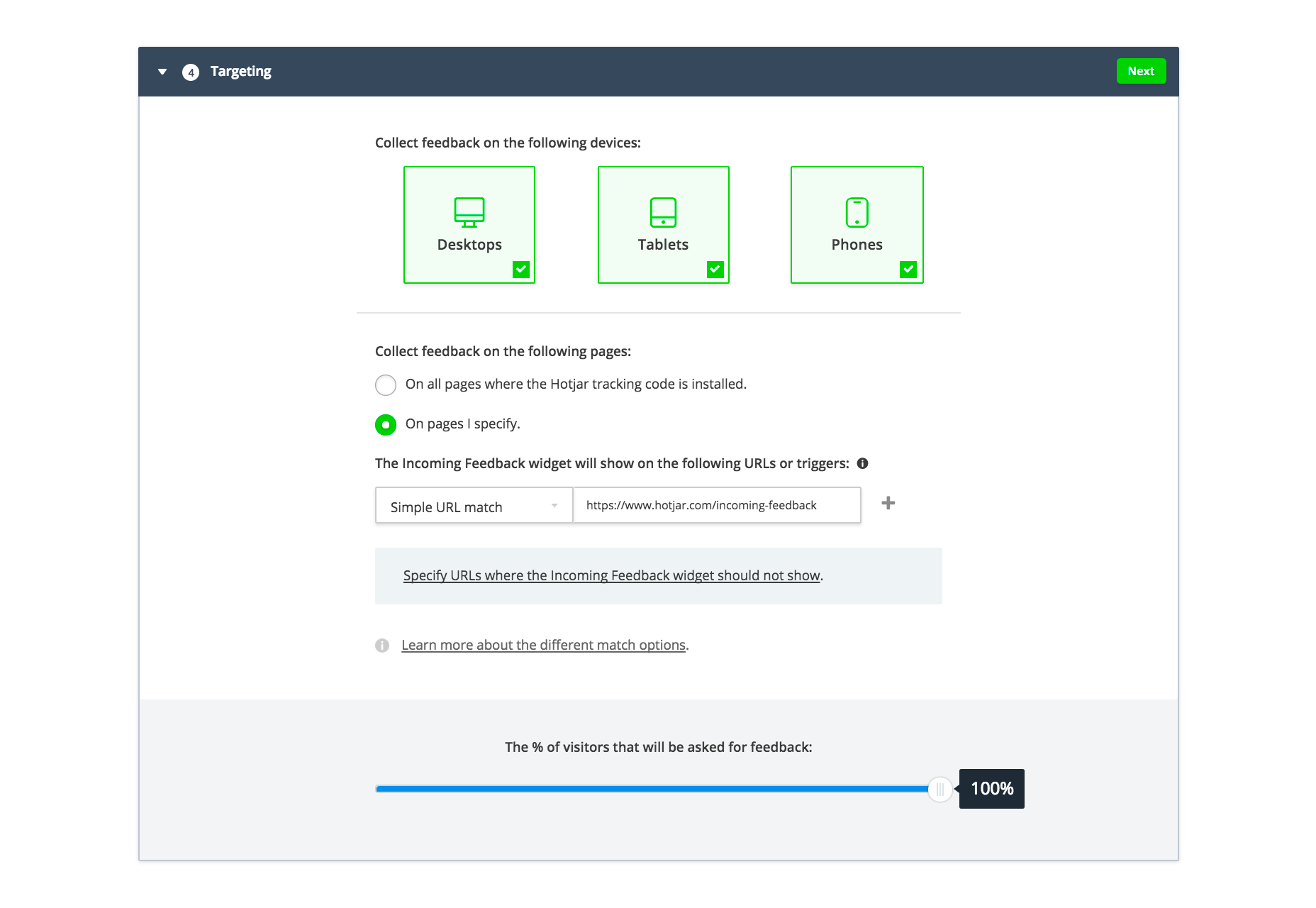
Task: Click the Phones device icon
Action: pyautogui.click(x=857, y=213)
